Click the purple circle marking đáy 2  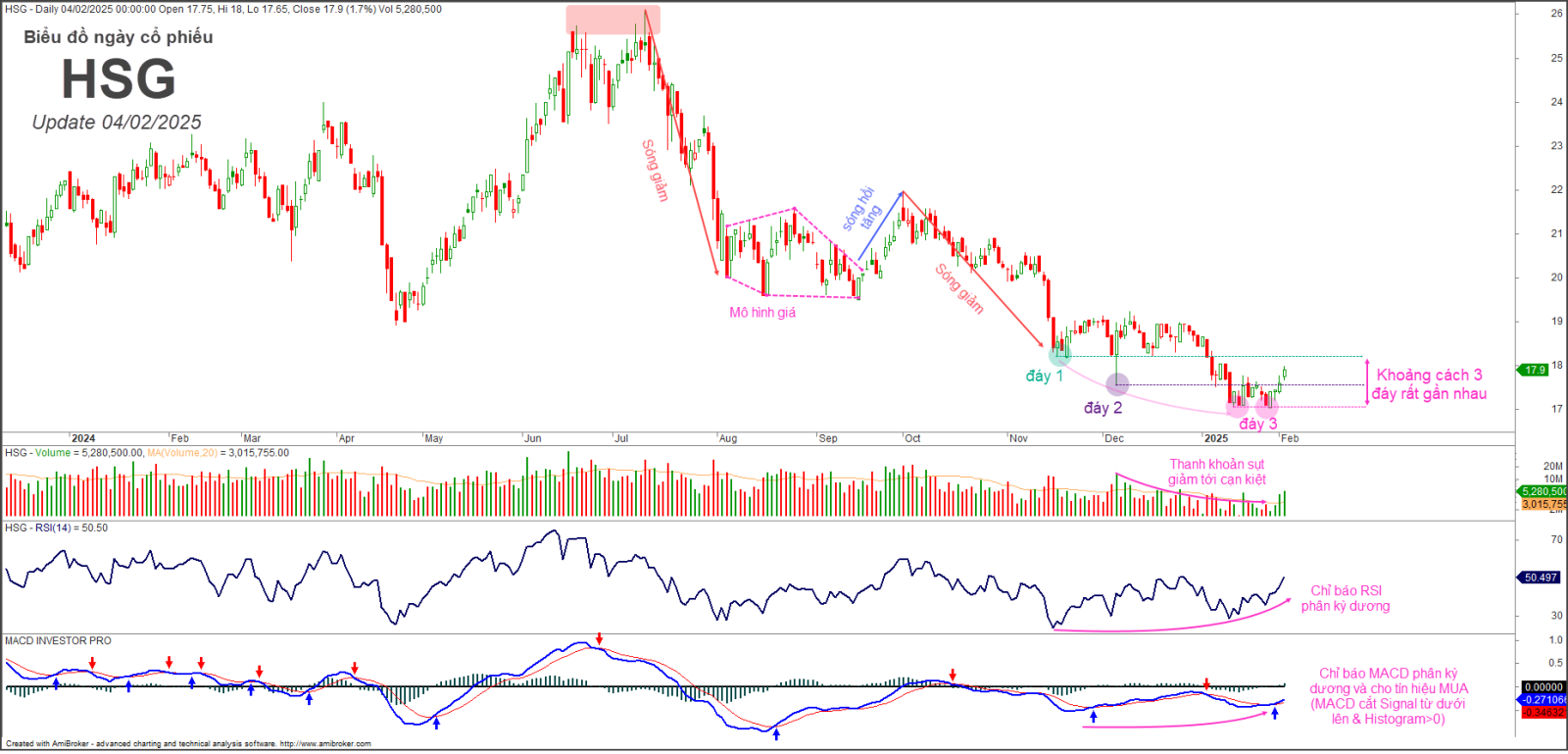click(x=1116, y=384)
